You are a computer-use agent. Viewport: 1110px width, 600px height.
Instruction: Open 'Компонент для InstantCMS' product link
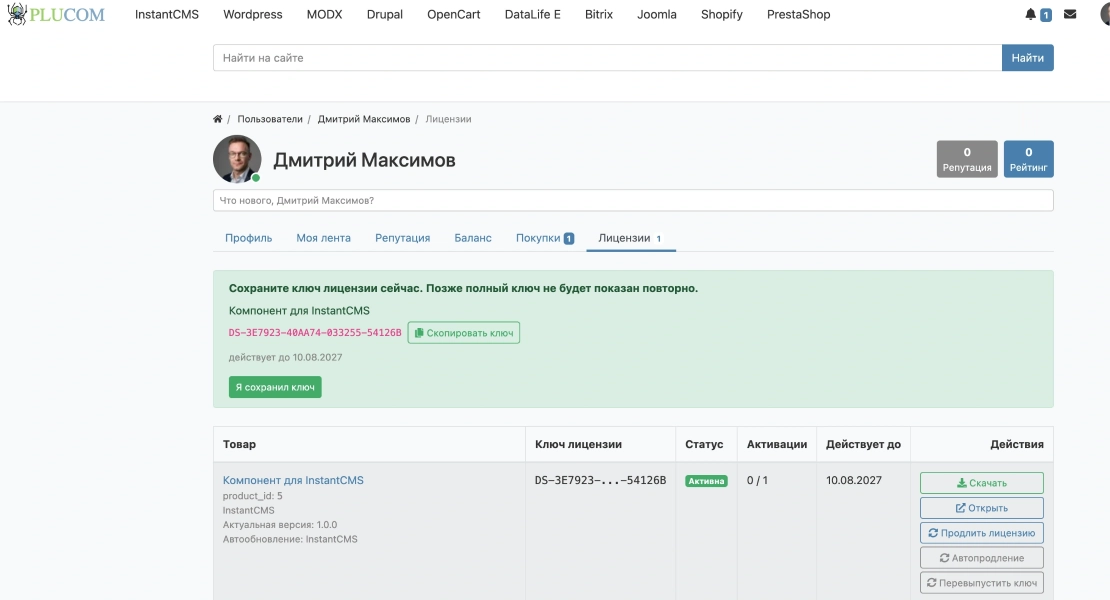(293, 480)
